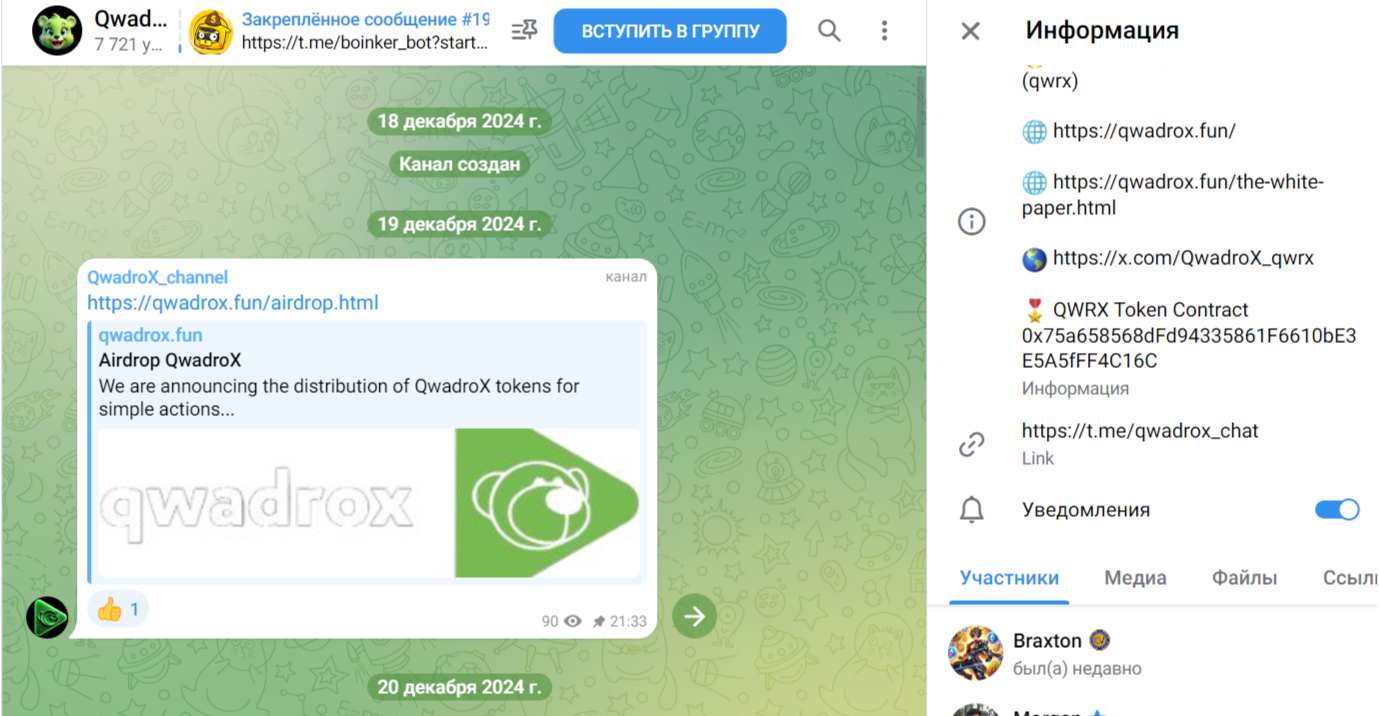Click the chat area scrollbar

point(920,115)
